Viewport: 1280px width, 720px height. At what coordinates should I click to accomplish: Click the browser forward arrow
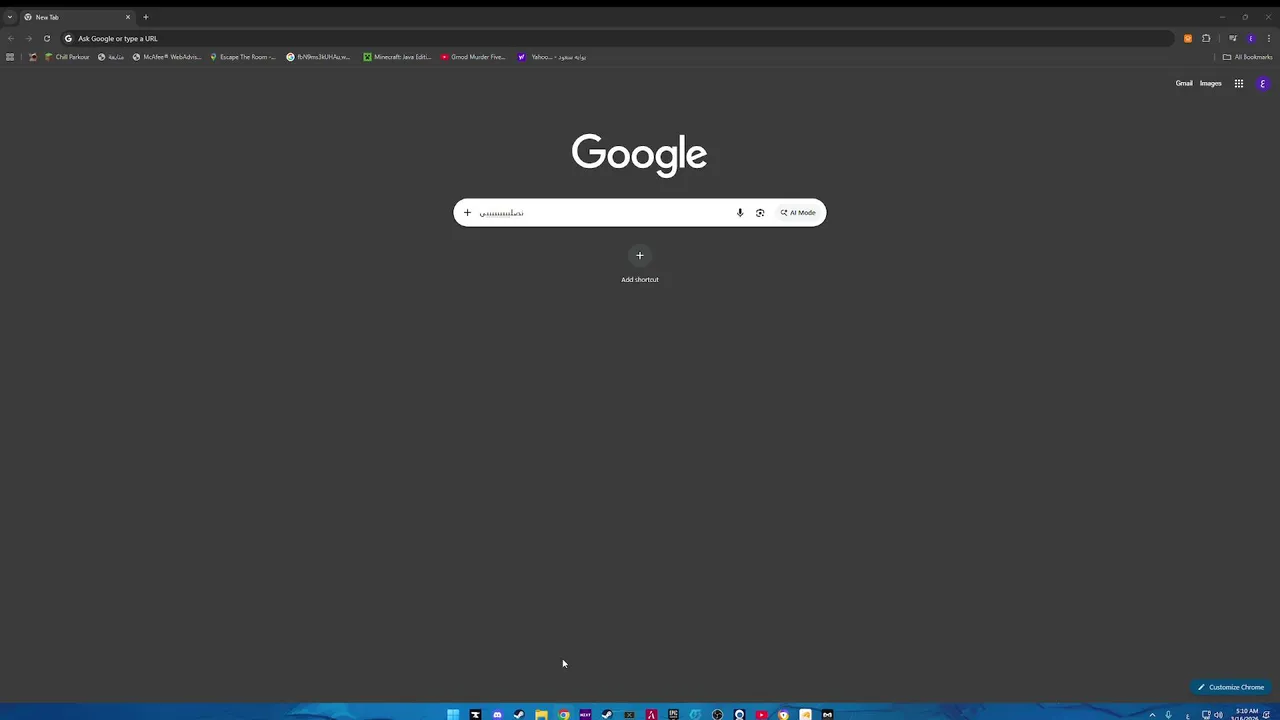tap(28, 38)
